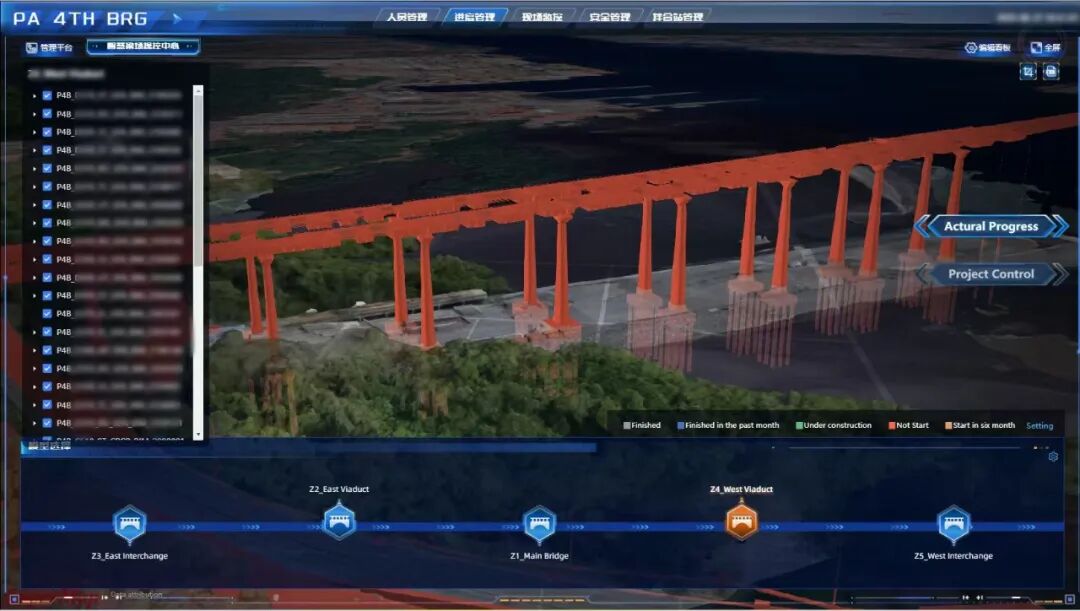Click the 编辑看板 button label
Image resolution: width=1080 pixels, height=611 pixels.
point(995,48)
